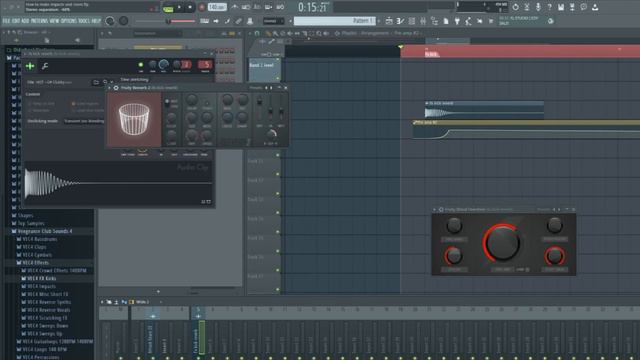Click the playlist draw pencil tool
The width and height of the screenshot is (640, 360).
[269, 33]
